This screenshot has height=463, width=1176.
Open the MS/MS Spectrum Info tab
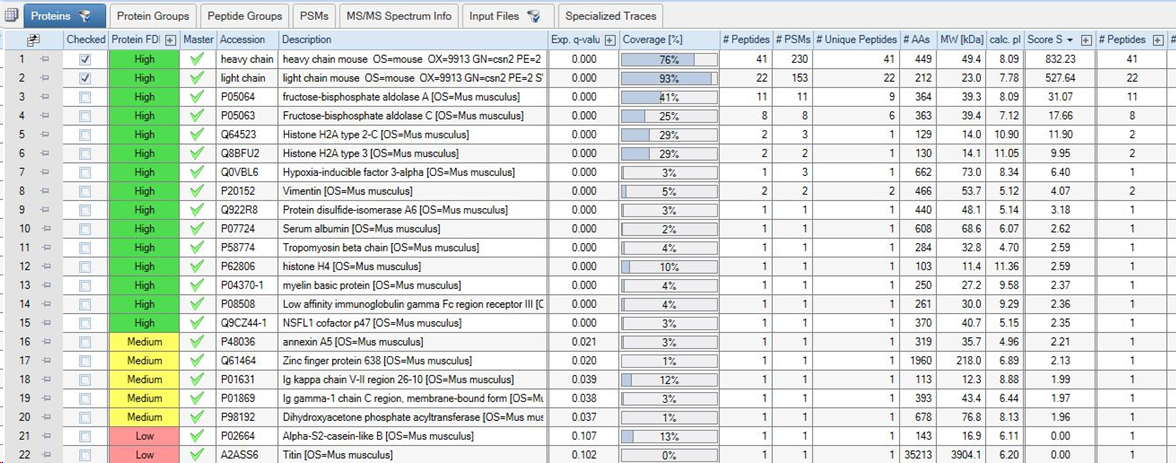point(398,16)
